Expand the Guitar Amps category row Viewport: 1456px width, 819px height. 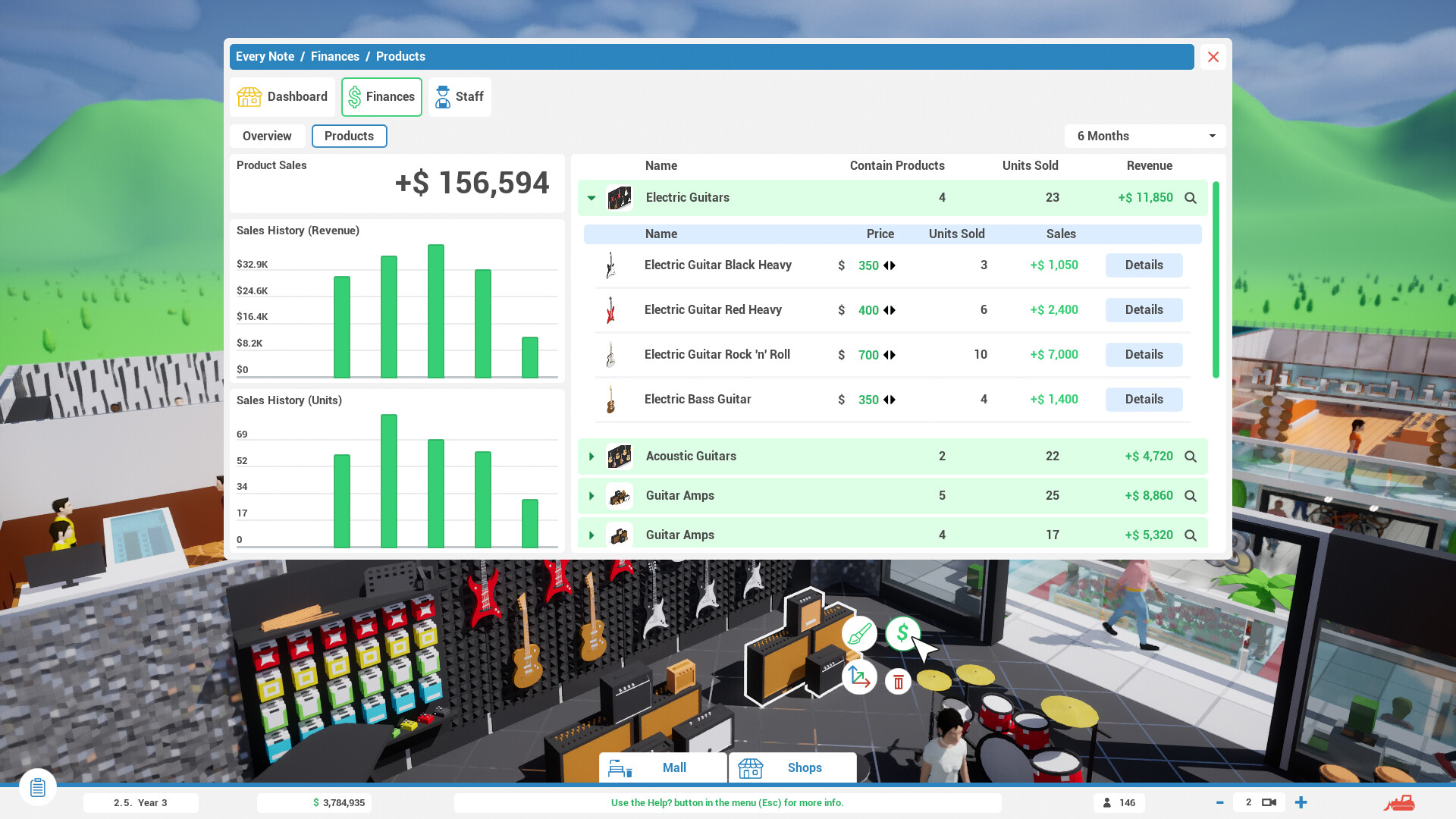(591, 495)
